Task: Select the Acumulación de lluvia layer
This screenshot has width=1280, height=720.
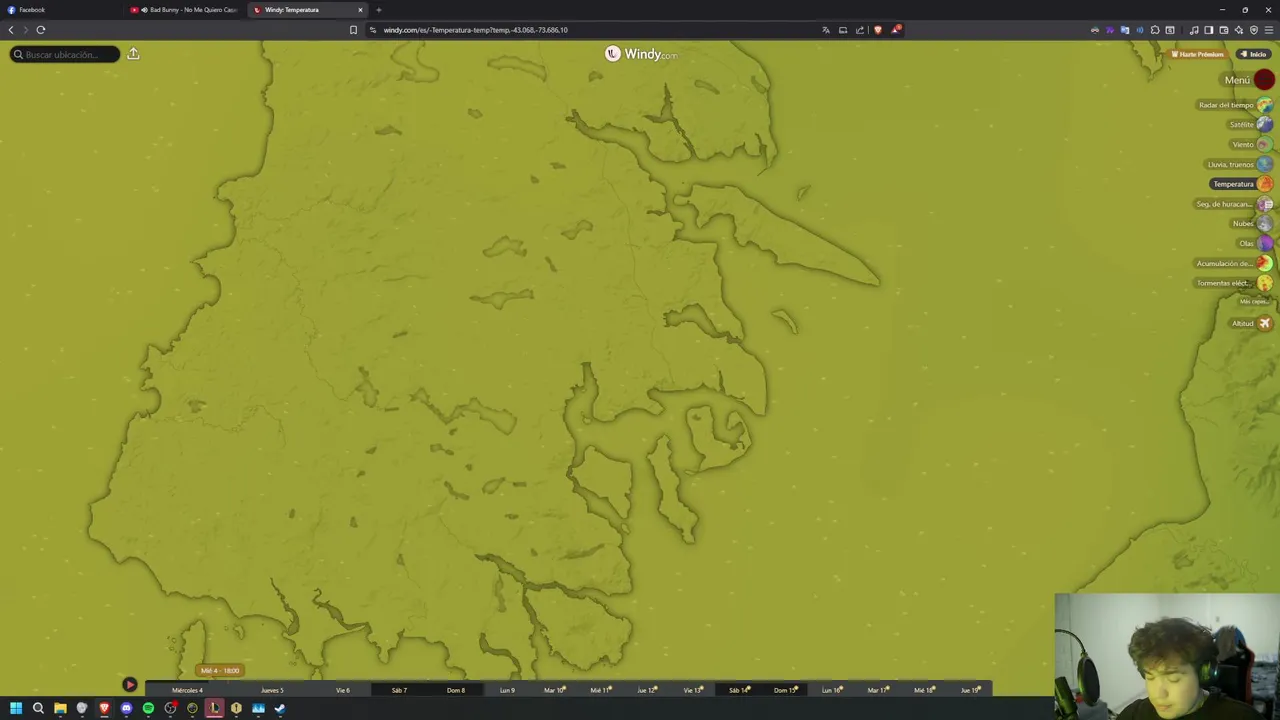Action: click(1234, 264)
